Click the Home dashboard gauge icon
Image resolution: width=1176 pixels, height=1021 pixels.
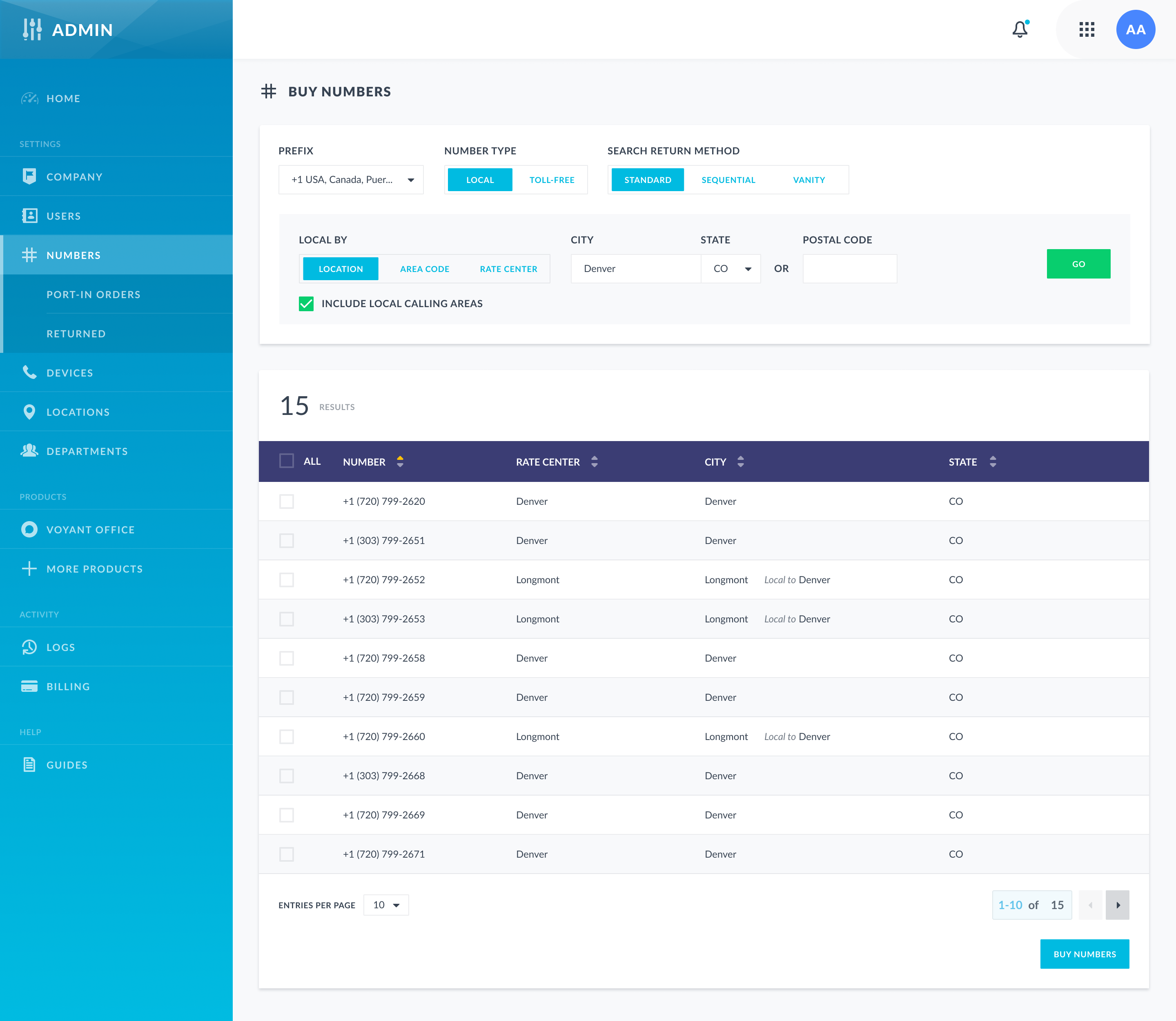click(30, 98)
